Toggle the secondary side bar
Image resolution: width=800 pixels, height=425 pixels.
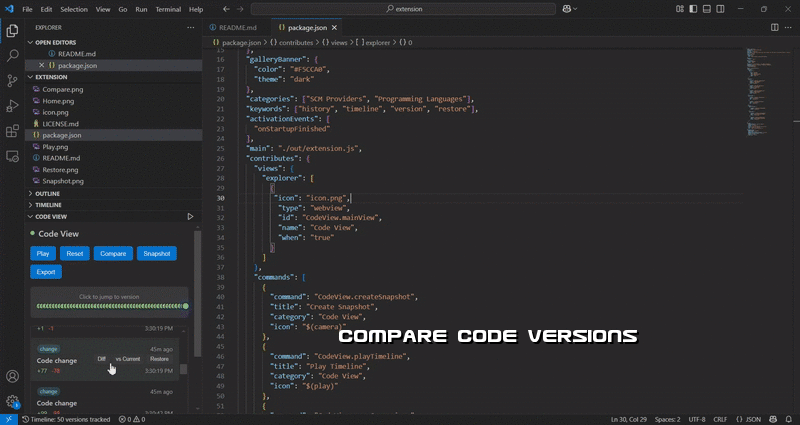tap(720, 9)
